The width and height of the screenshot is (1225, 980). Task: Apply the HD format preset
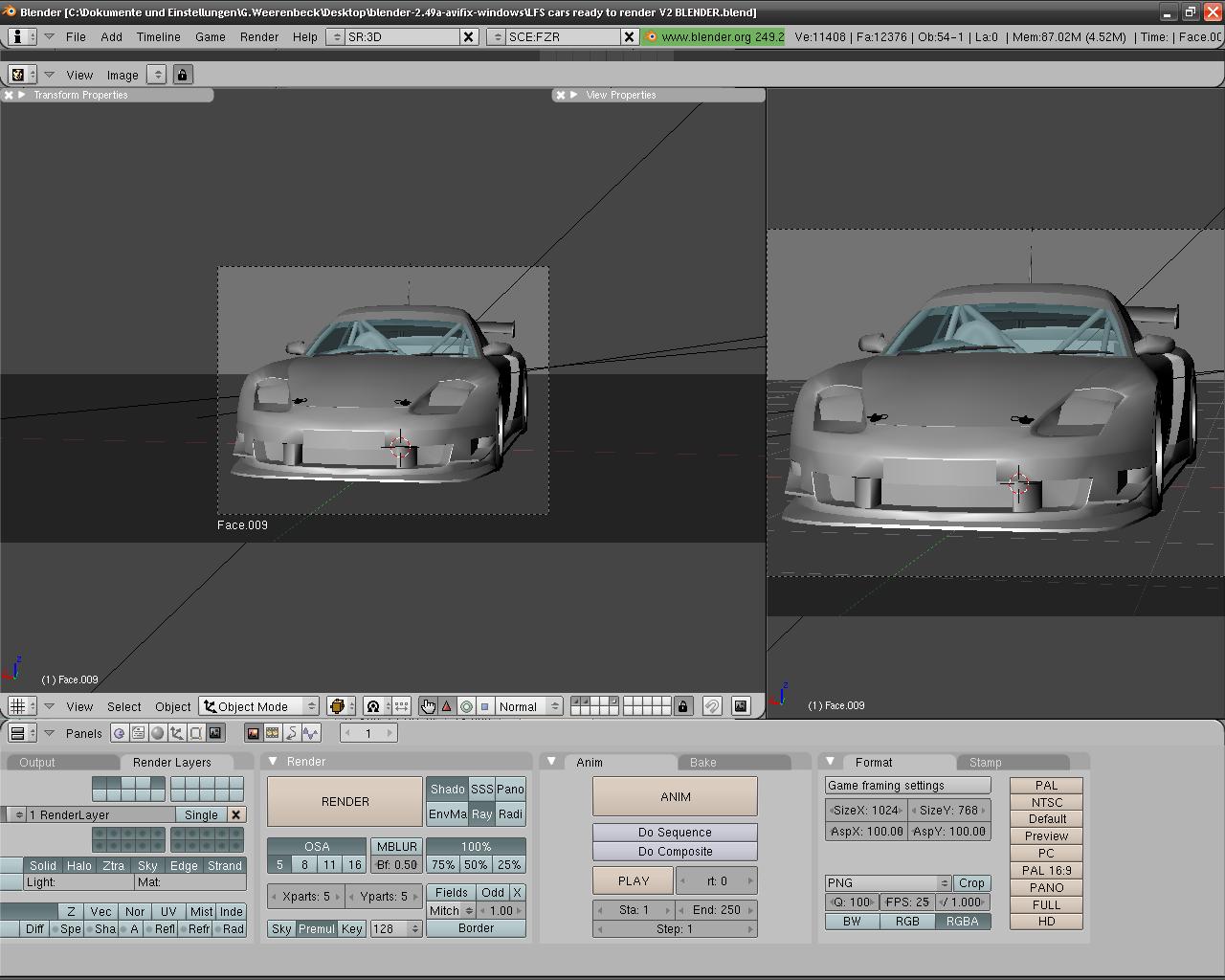pyautogui.click(x=1046, y=921)
